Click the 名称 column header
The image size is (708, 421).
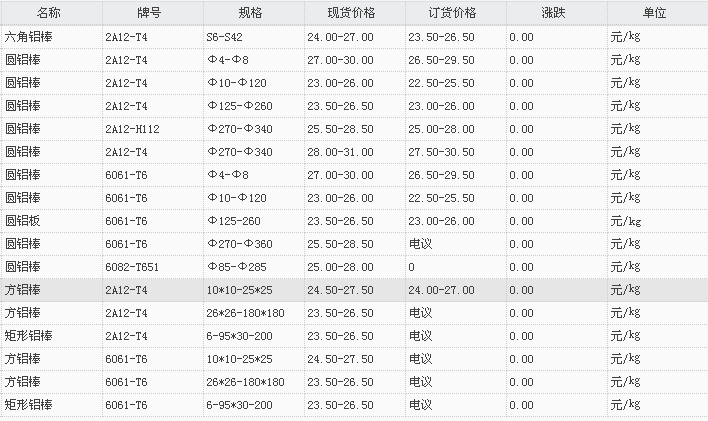click(x=49, y=13)
